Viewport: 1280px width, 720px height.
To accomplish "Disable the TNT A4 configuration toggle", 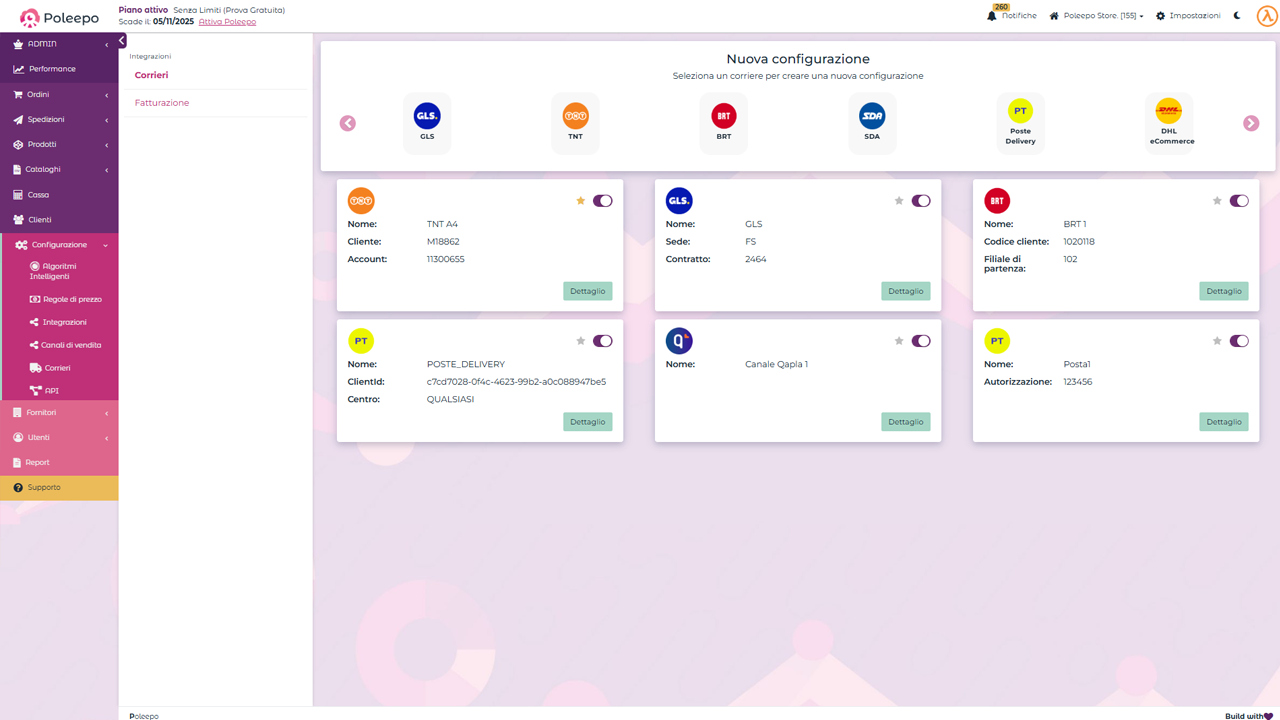I will [x=603, y=201].
